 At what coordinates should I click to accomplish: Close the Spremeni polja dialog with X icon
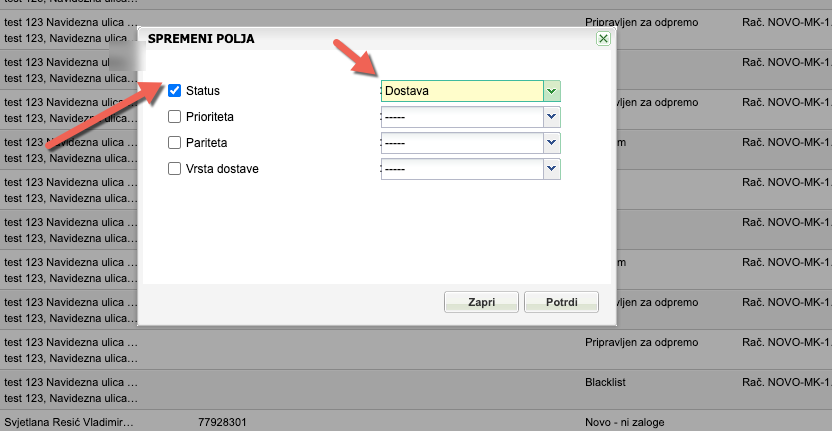click(x=602, y=38)
